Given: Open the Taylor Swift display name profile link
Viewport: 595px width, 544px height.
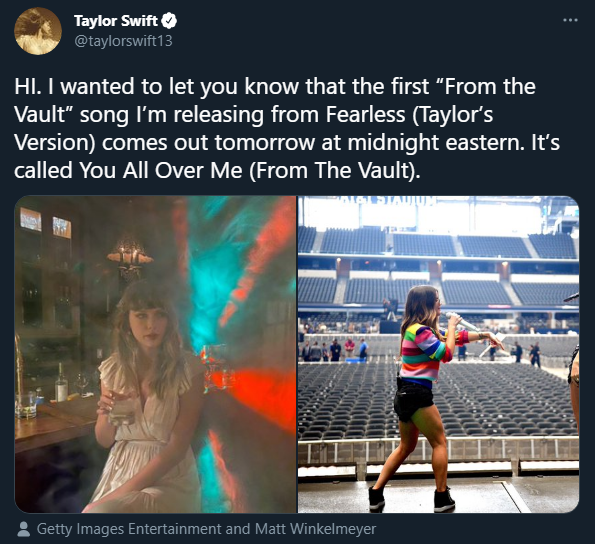Looking at the screenshot, I should (x=116, y=20).
